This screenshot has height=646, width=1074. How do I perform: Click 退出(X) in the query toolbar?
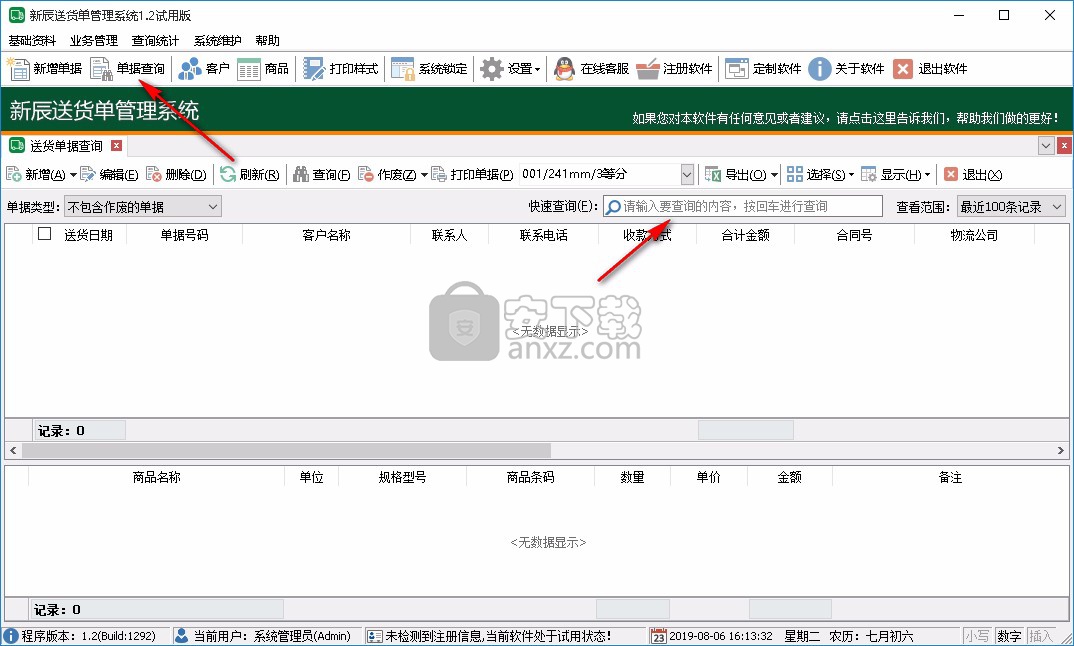973,175
